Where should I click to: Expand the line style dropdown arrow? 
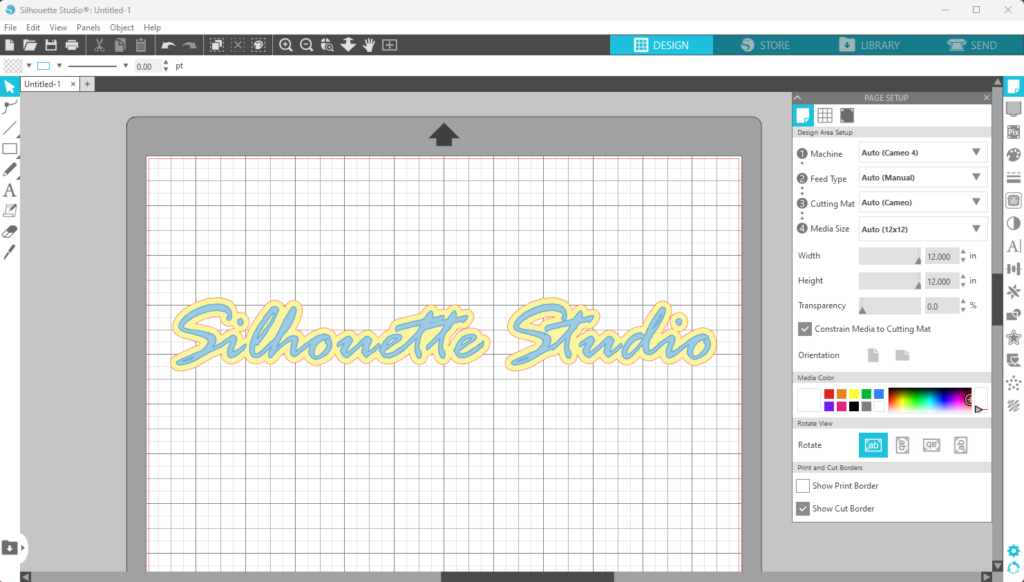(125, 66)
